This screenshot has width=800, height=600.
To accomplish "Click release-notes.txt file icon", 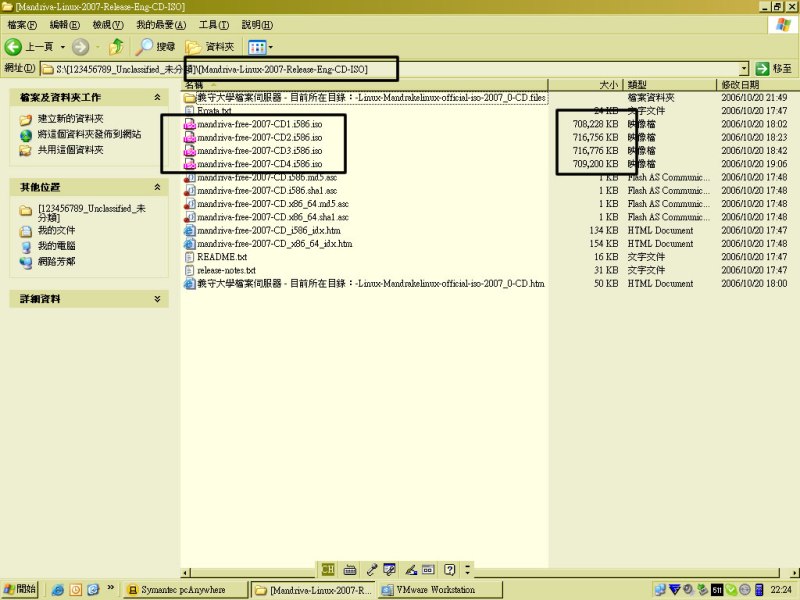I will click(x=190, y=270).
